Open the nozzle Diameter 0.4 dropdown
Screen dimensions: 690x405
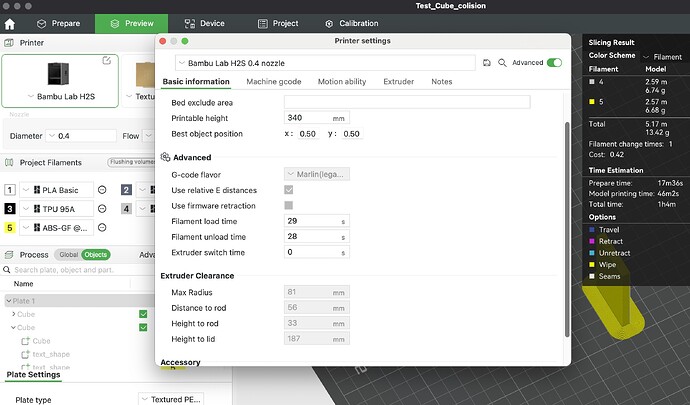point(81,136)
